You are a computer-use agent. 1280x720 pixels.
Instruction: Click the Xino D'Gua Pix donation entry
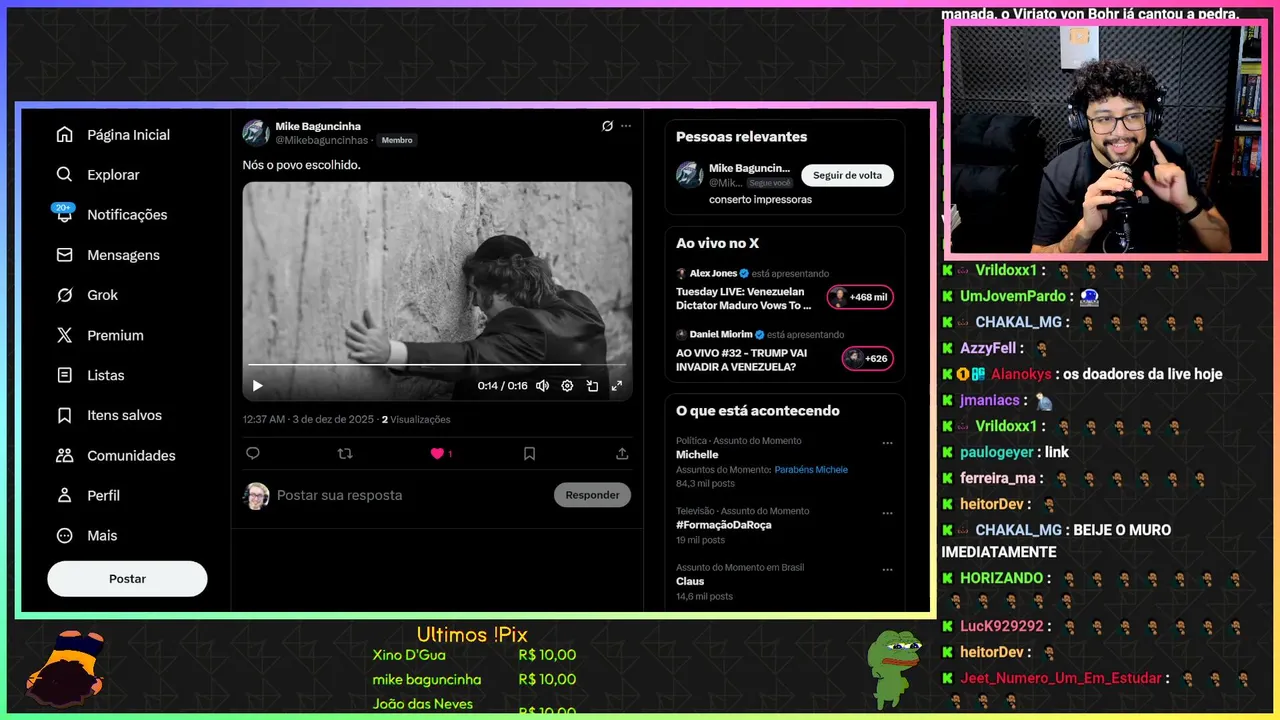tap(474, 655)
